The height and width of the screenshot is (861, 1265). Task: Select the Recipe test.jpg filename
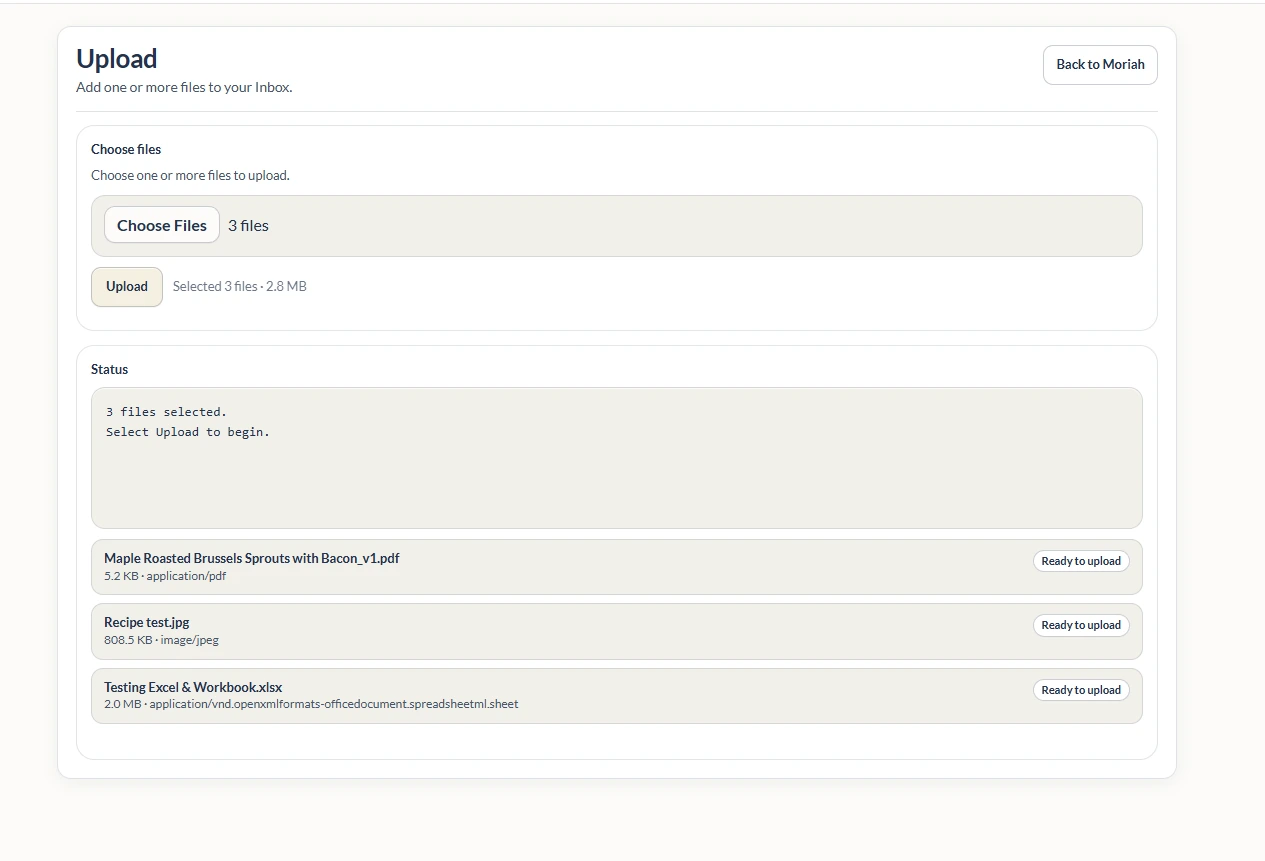tap(147, 622)
